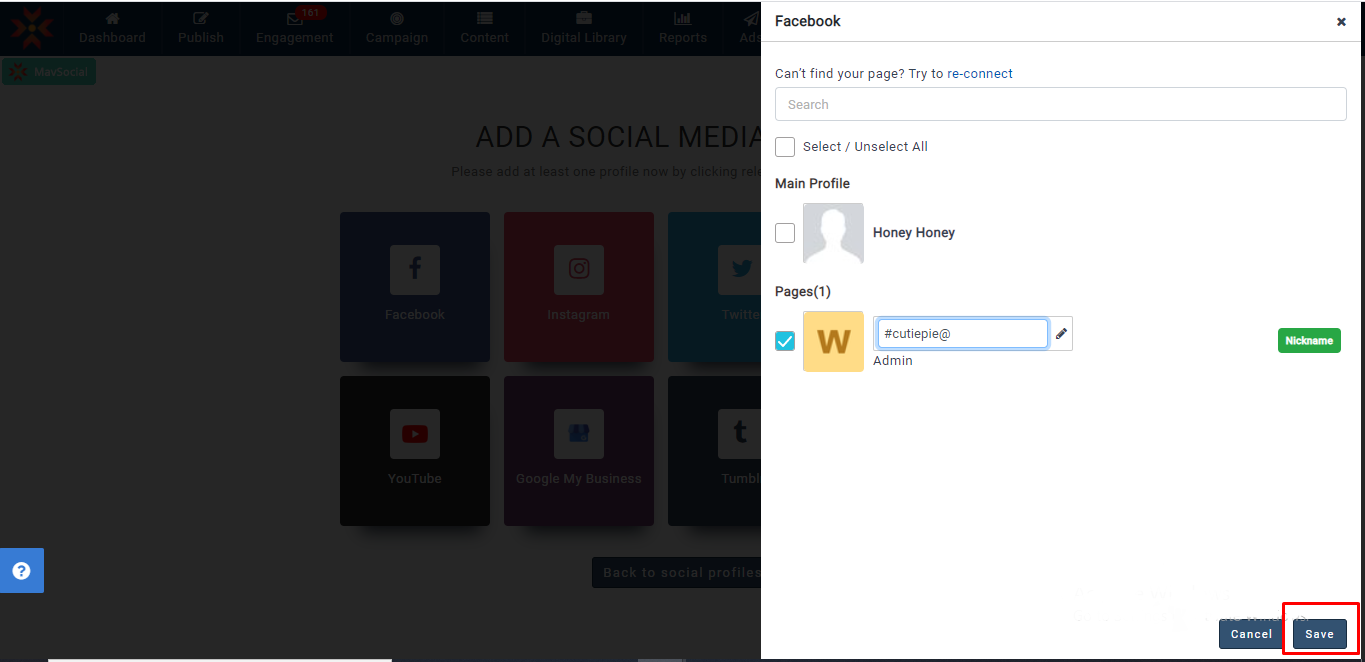The width and height of the screenshot is (1365, 662).
Task: Click the Facebook network tile icon
Action: pos(414,270)
